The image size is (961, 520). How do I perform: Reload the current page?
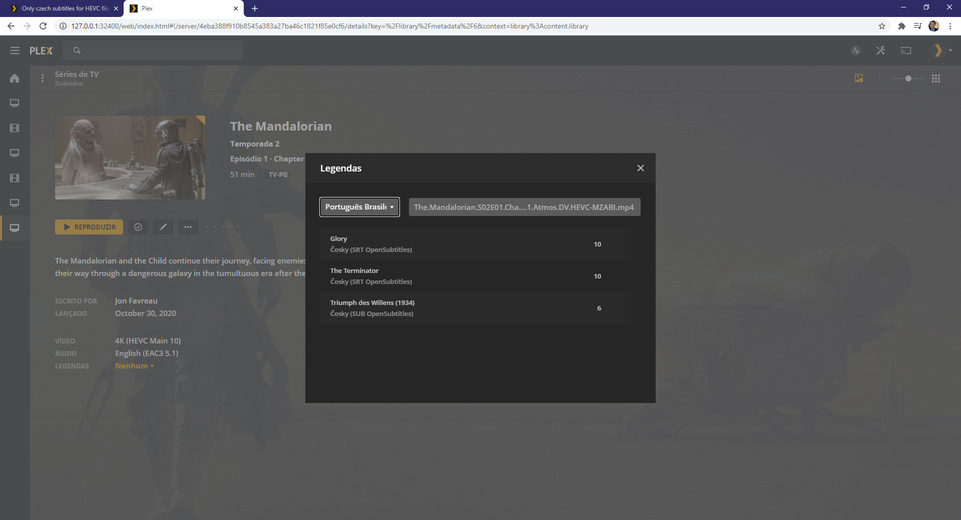[x=43, y=26]
